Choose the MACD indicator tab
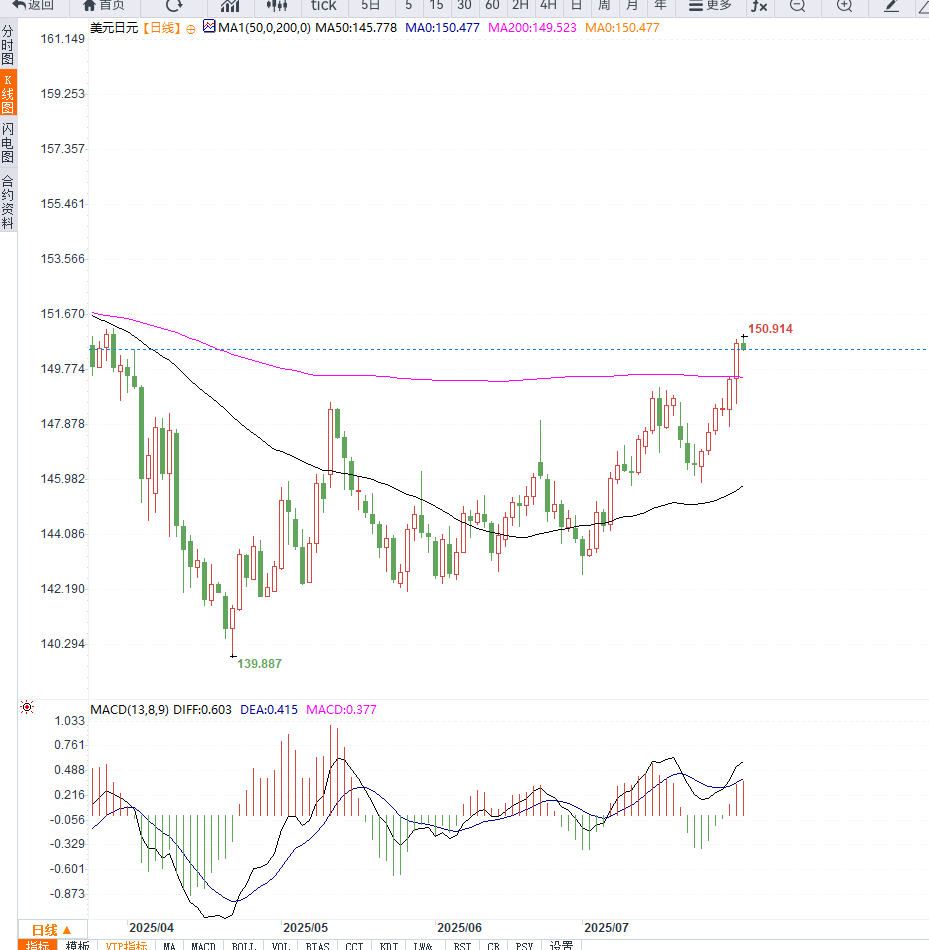The width and height of the screenshot is (929, 950). 203,945
